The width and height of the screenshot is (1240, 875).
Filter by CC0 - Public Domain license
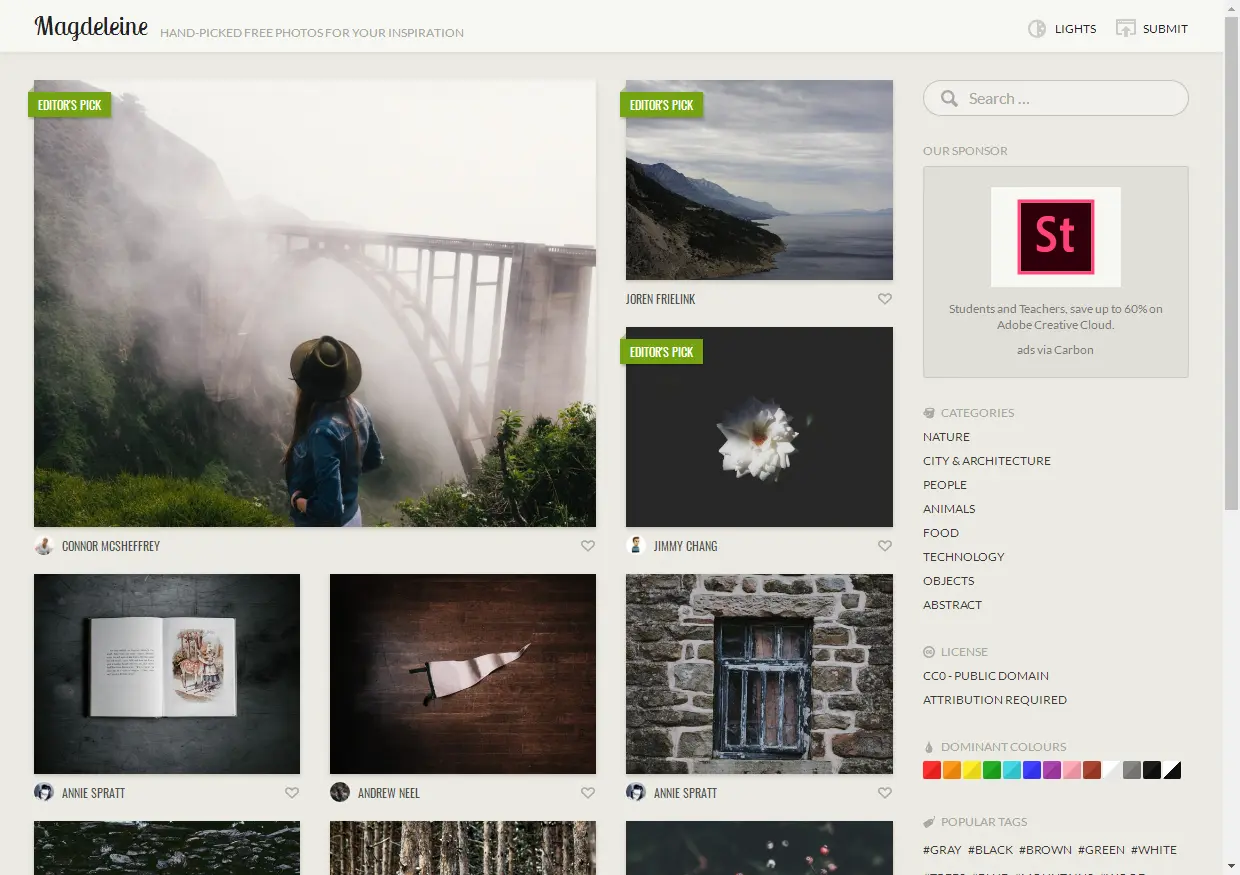click(x=986, y=676)
